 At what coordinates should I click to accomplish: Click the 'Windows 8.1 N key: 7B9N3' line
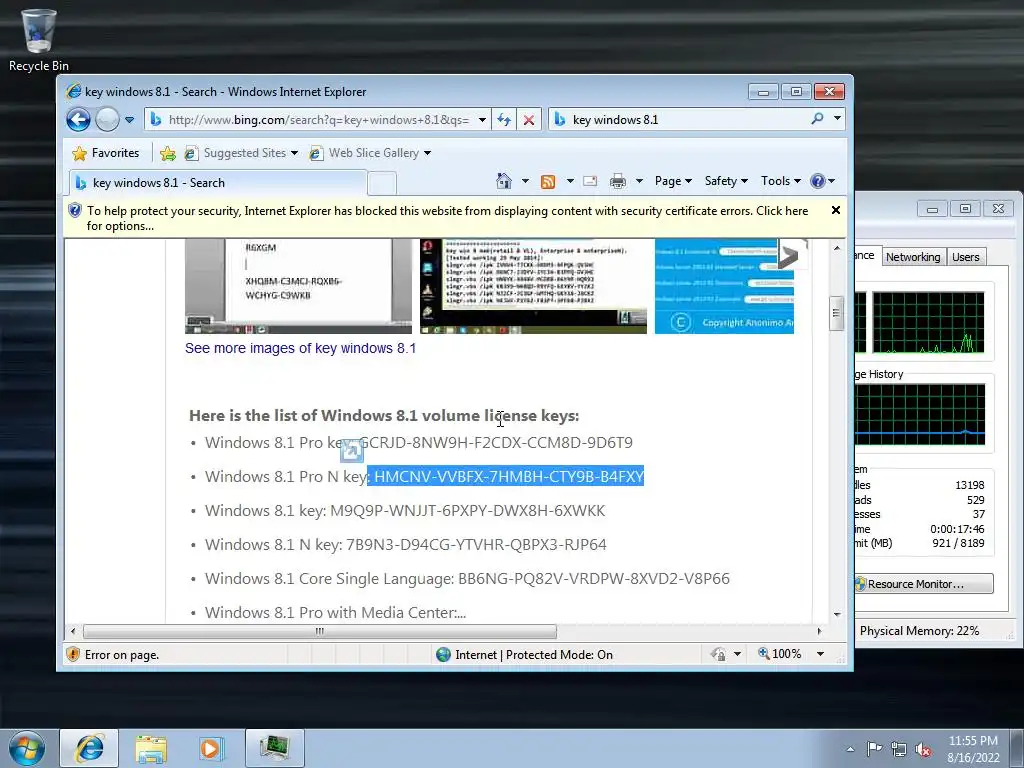point(406,544)
